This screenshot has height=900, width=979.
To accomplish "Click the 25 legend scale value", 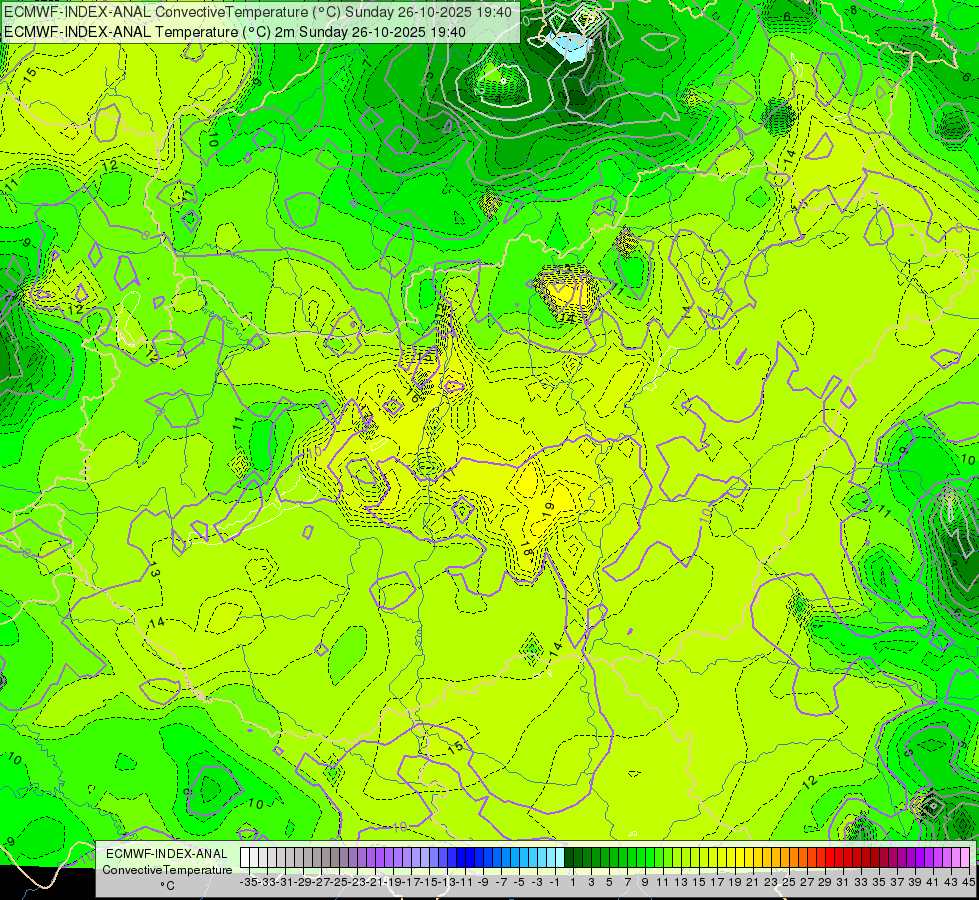I will pyautogui.click(x=789, y=882).
